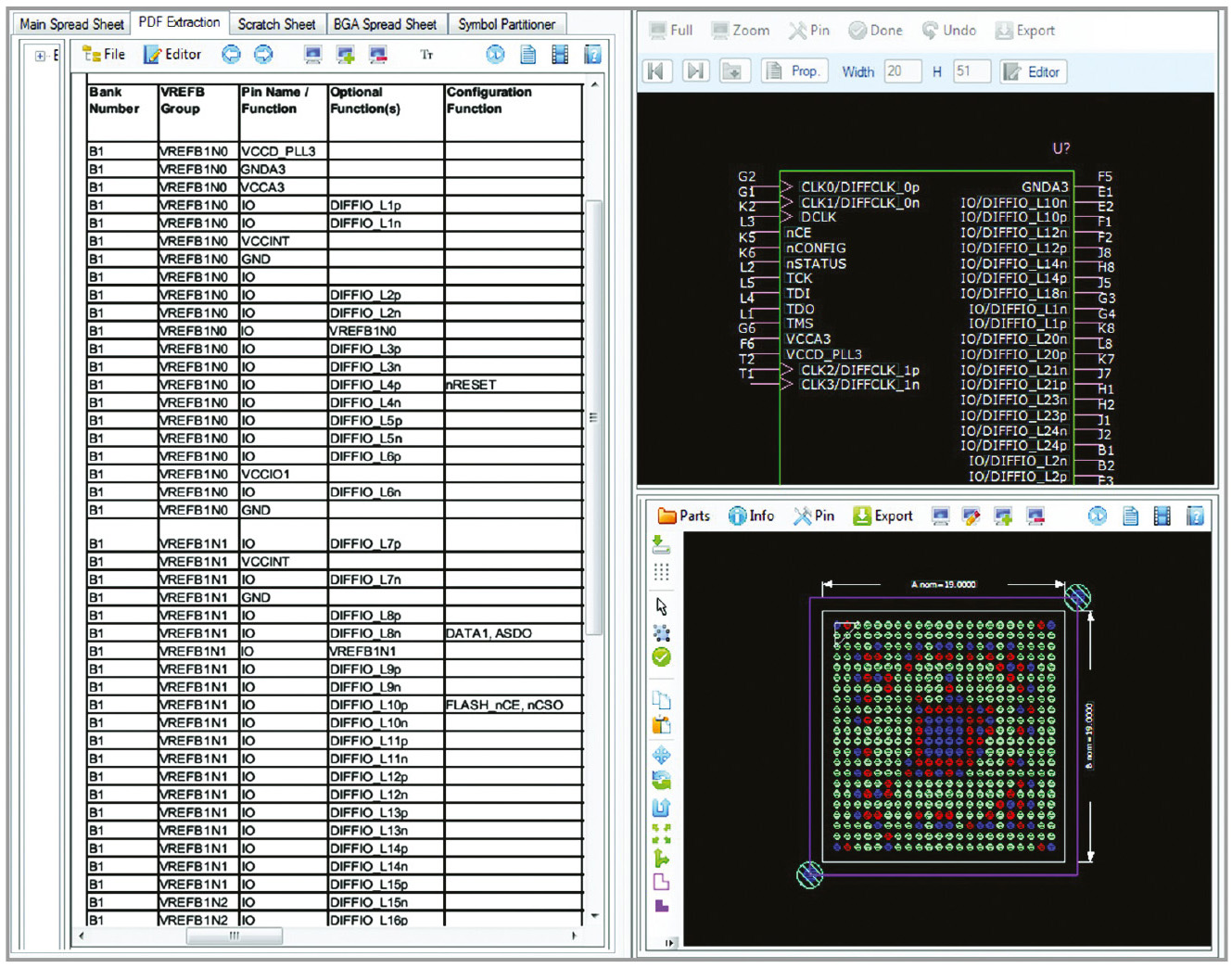Click the horizontal scrollbar thumb under the pin table
Screen dimensions: 1232x968
235,936
